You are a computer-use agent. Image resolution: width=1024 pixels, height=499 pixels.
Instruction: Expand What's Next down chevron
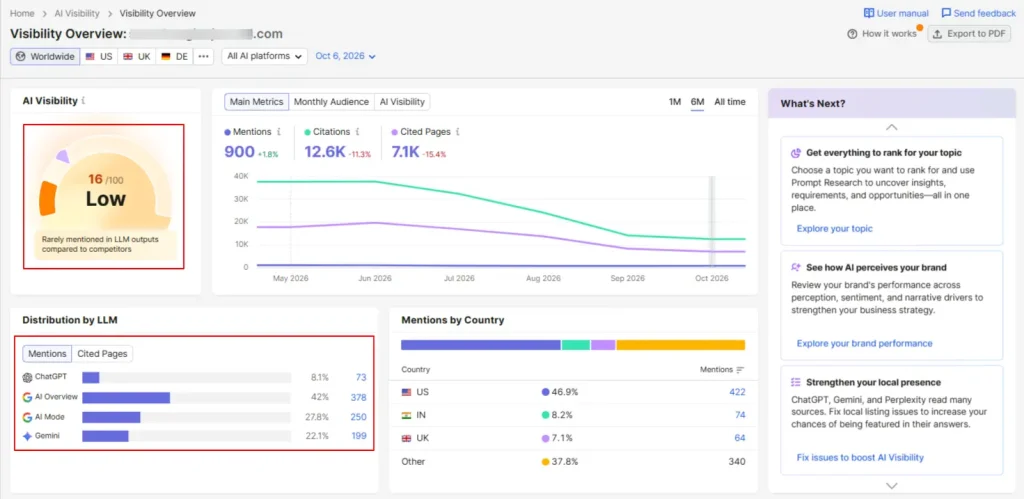pyautogui.click(x=891, y=485)
